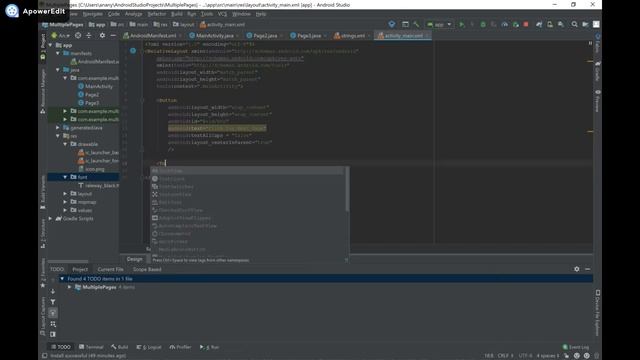
Task: Switch to the MainActivity.java tab
Action: 214,36
